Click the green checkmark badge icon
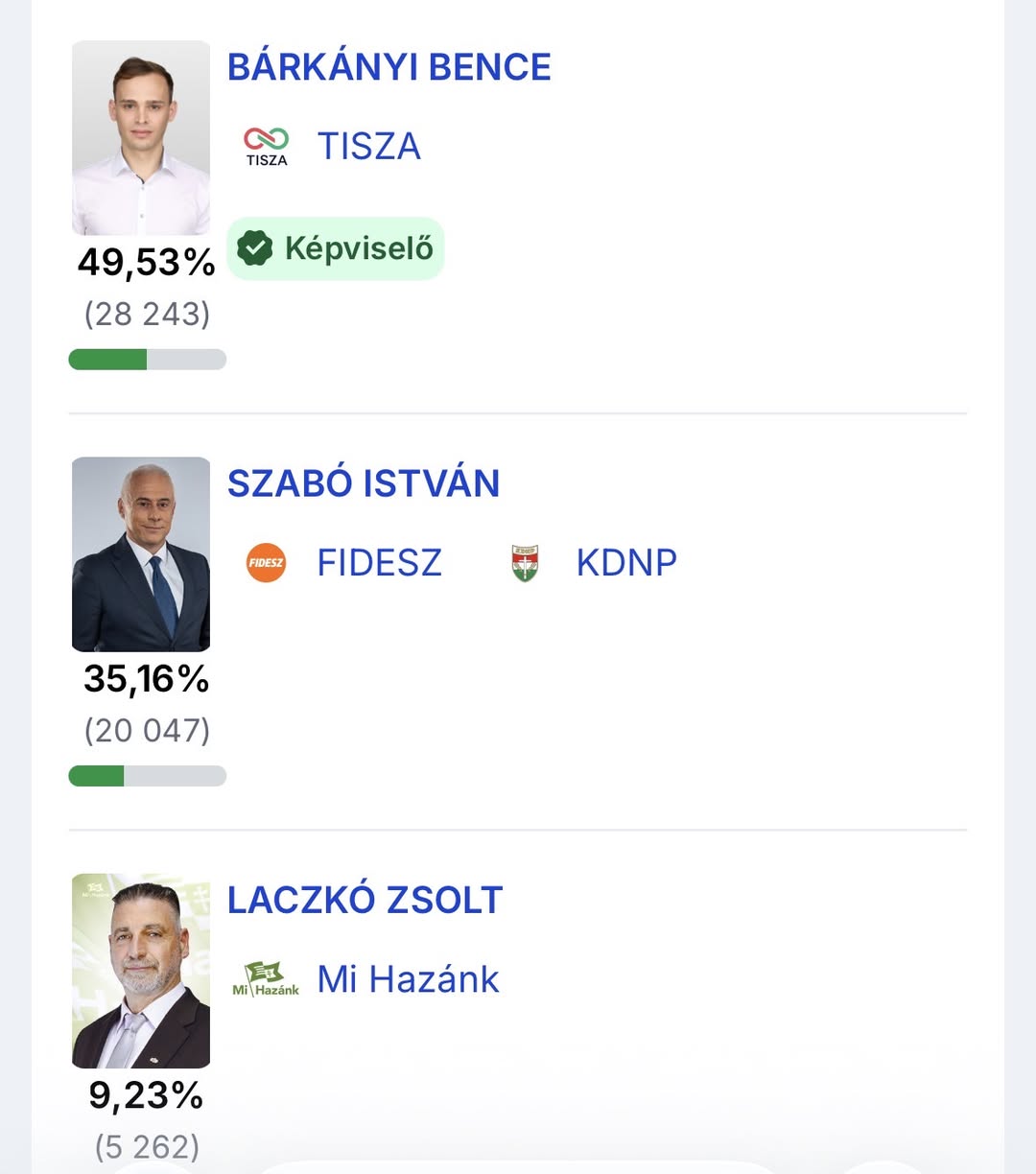The height and width of the screenshot is (1174, 1036). (x=255, y=248)
